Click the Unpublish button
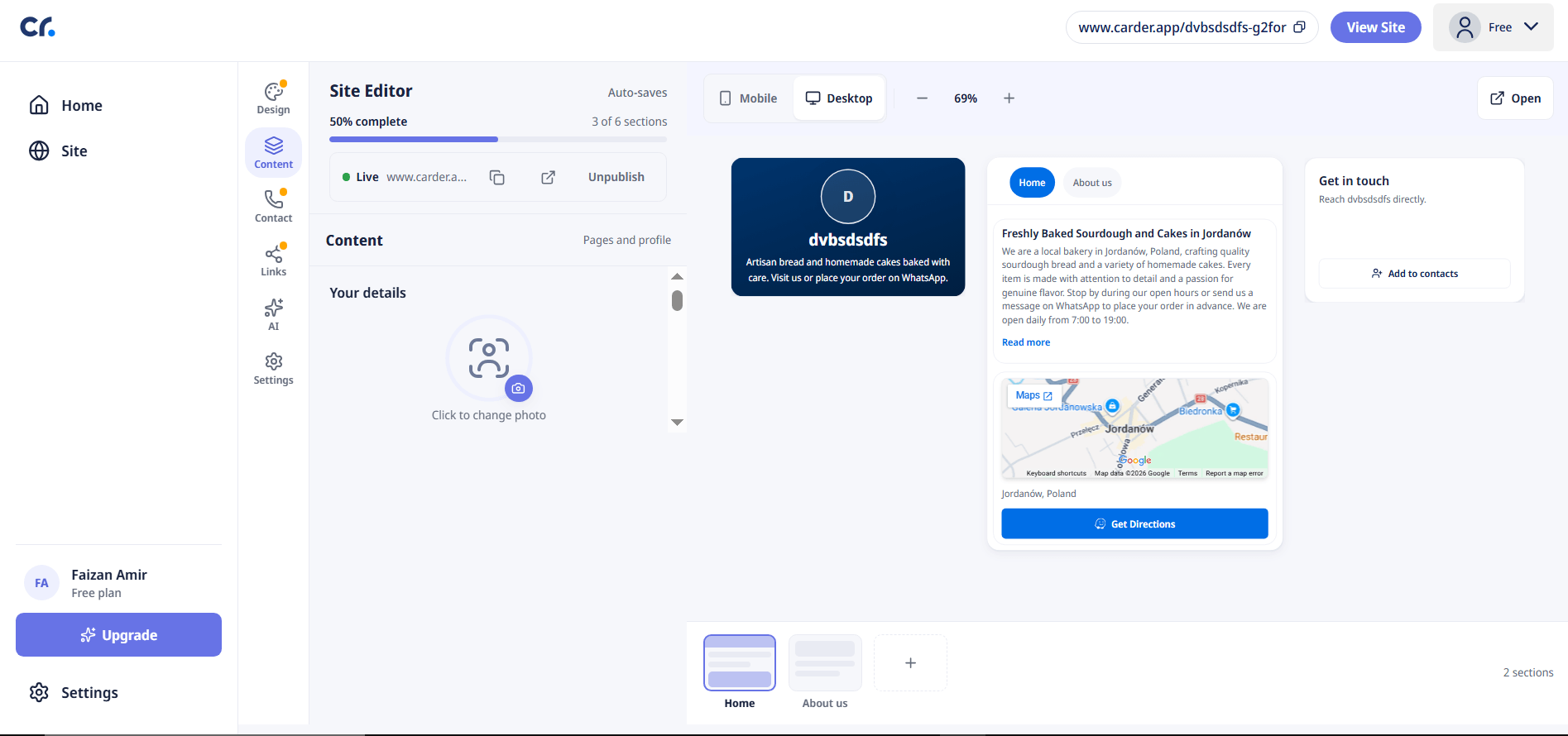The width and height of the screenshot is (1568, 736). coord(616,177)
